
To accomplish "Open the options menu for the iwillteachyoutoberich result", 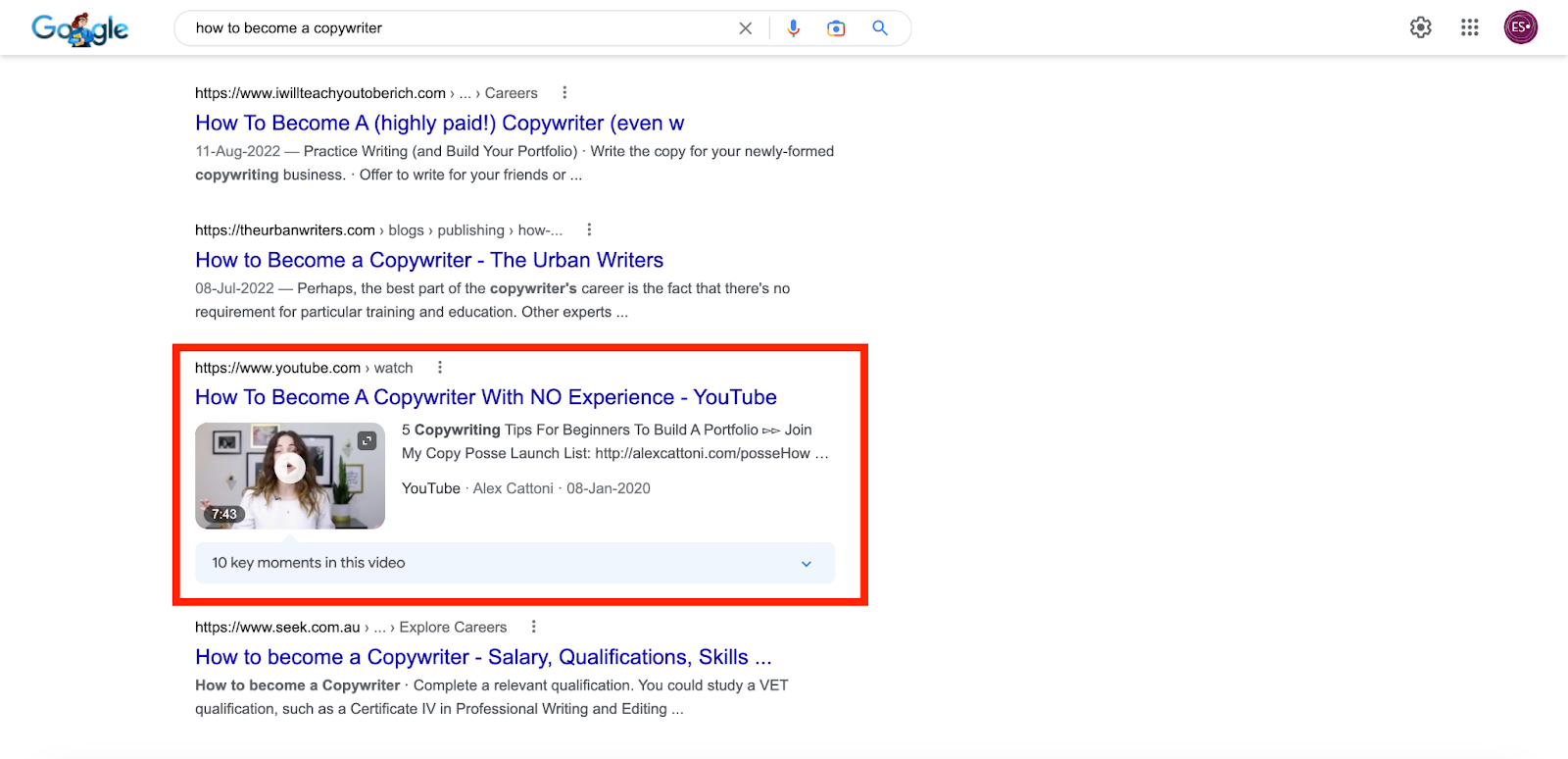I will pos(564,92).
